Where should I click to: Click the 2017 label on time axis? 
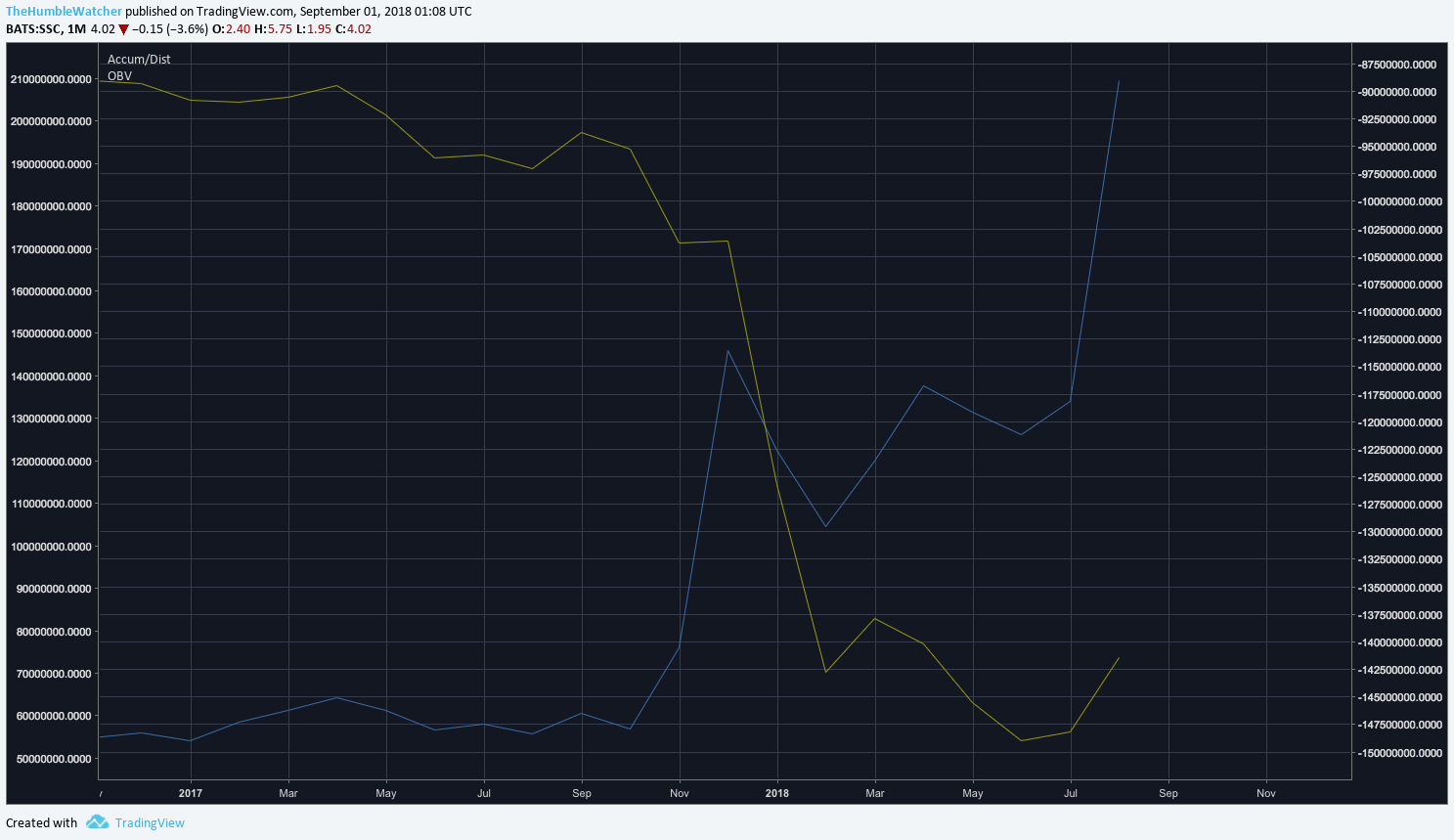[x=191, y=793]
